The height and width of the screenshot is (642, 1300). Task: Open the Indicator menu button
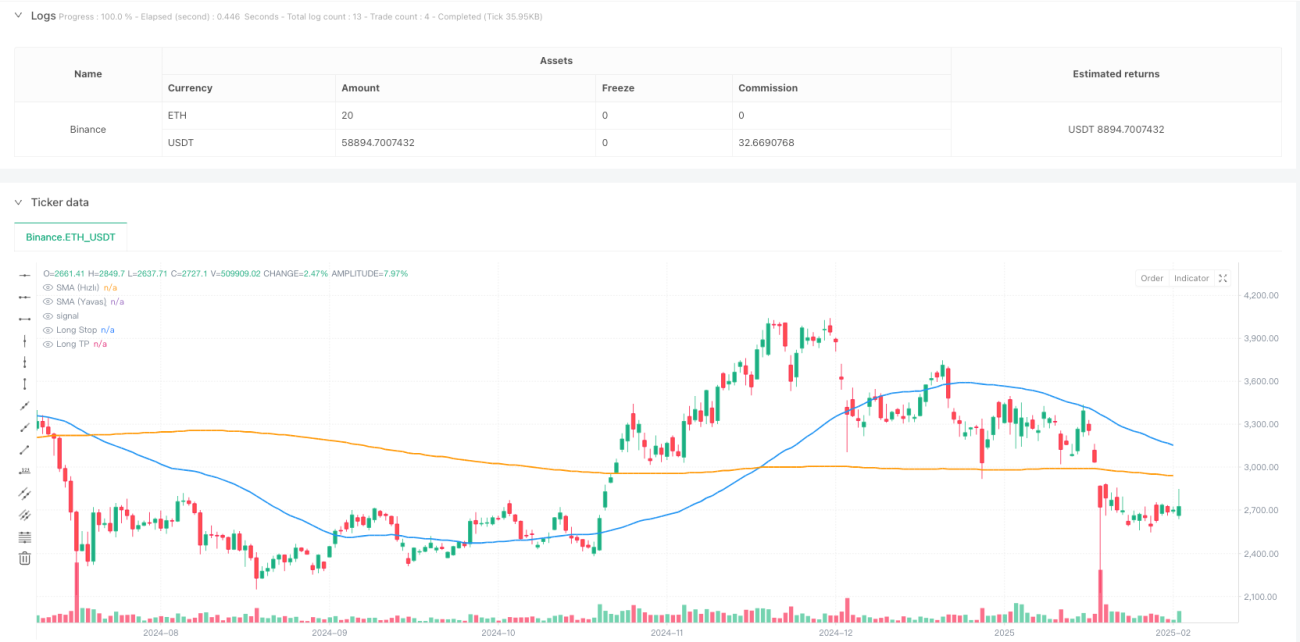click(1191, 278)
